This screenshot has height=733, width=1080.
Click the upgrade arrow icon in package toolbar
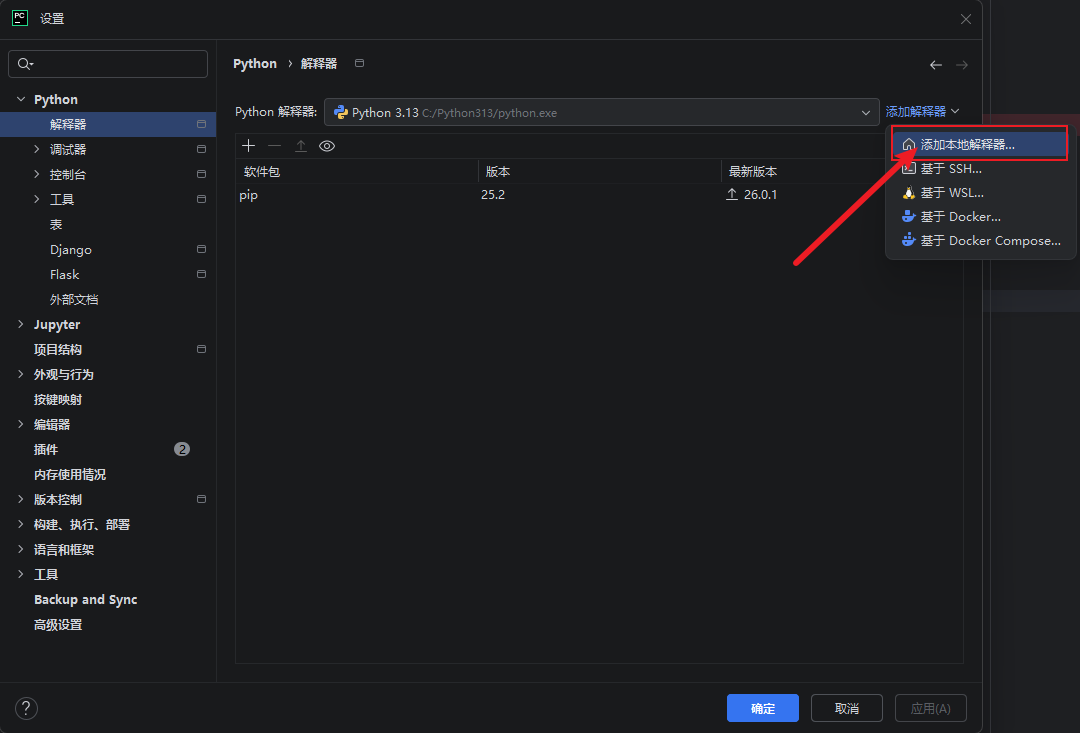pyautogui.click(x=301, y=146)
